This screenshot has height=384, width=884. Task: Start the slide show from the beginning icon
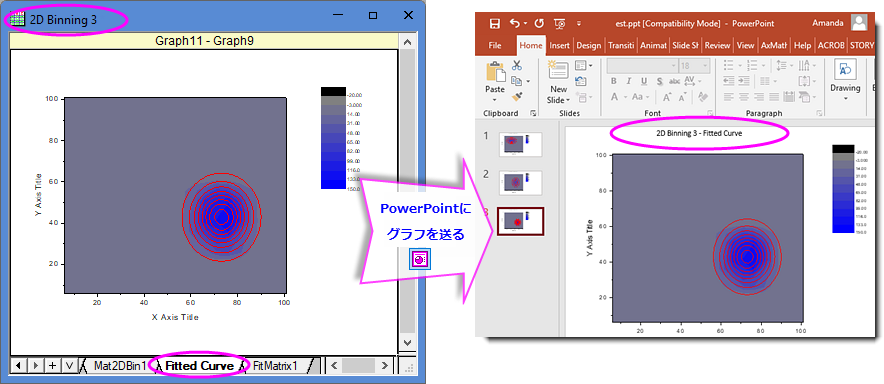tap(560, 23)
